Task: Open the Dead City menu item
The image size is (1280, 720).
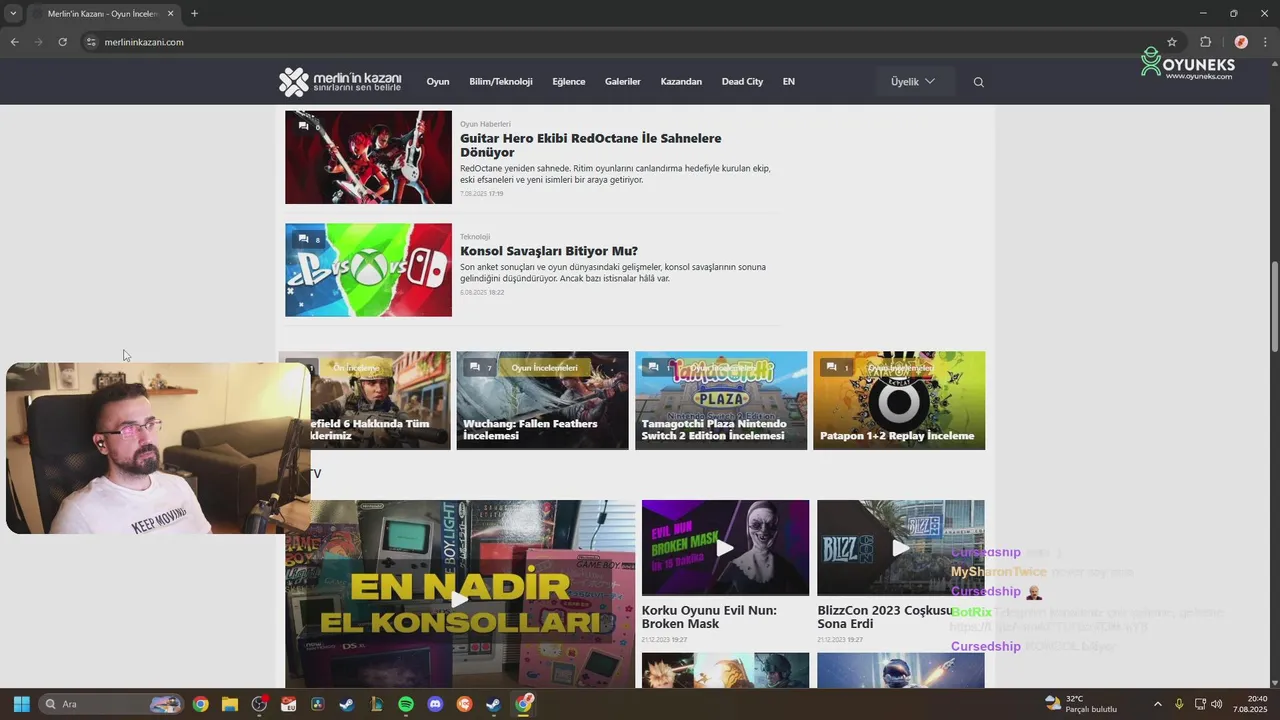Action: (742, 82)
